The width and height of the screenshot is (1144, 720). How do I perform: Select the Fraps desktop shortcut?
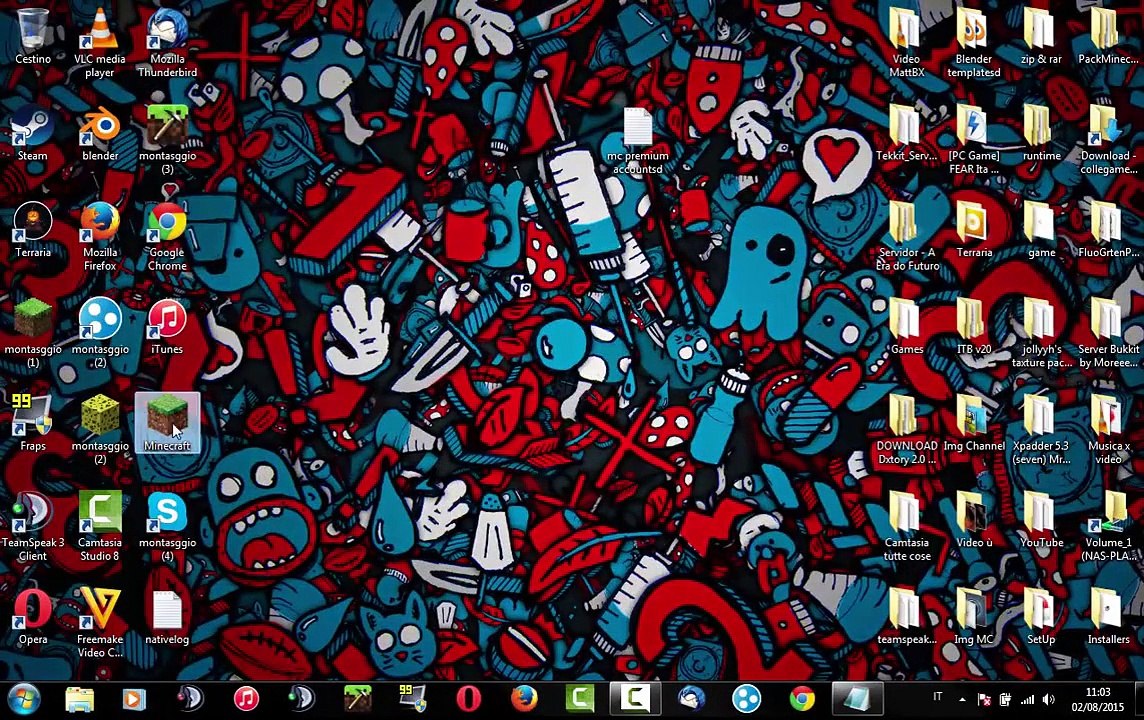click(33, 423)
